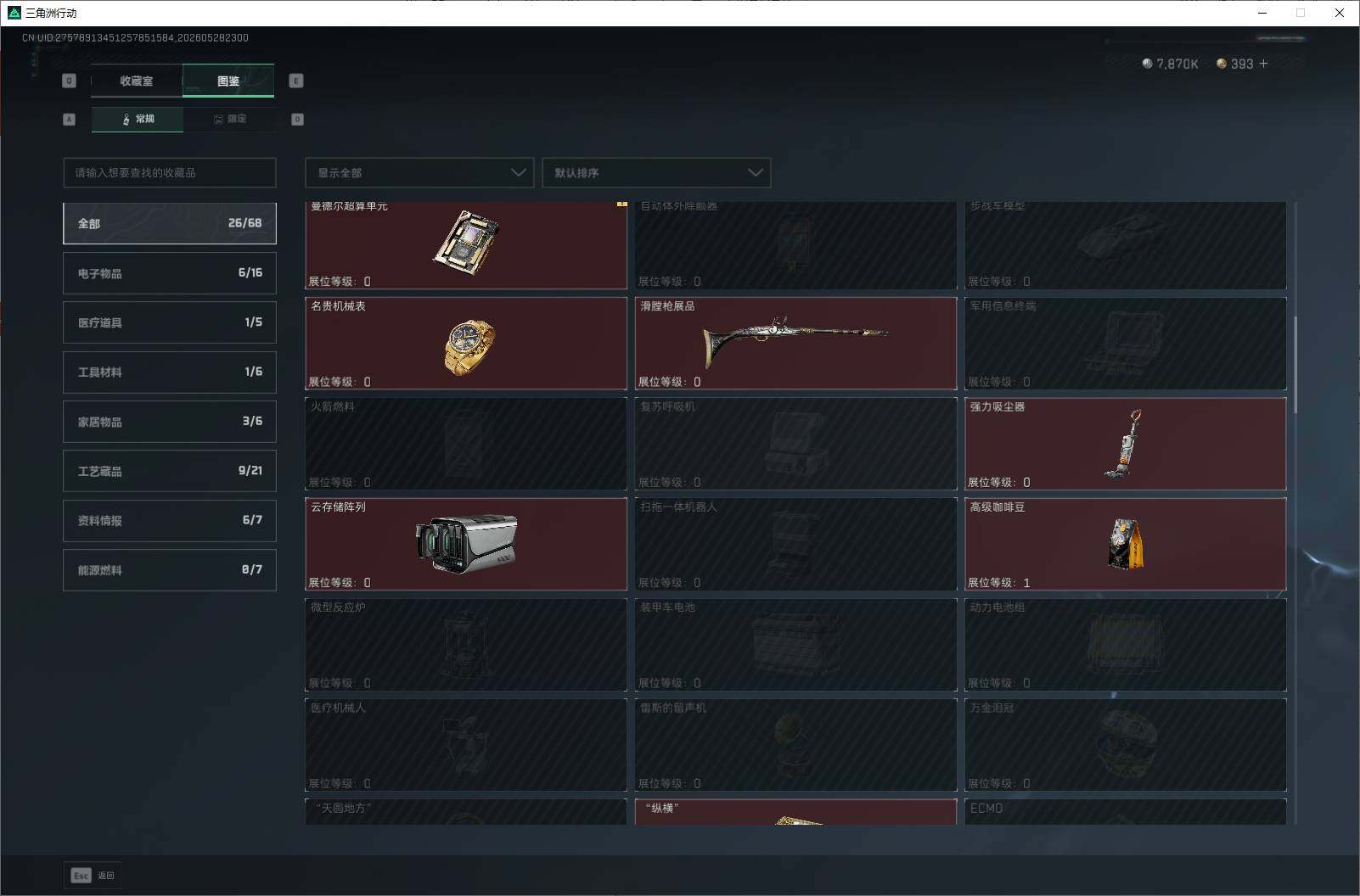Open the locked 军用信息终端 card
Viewport: 1360px width, 896px height.
click(1126, 344)
